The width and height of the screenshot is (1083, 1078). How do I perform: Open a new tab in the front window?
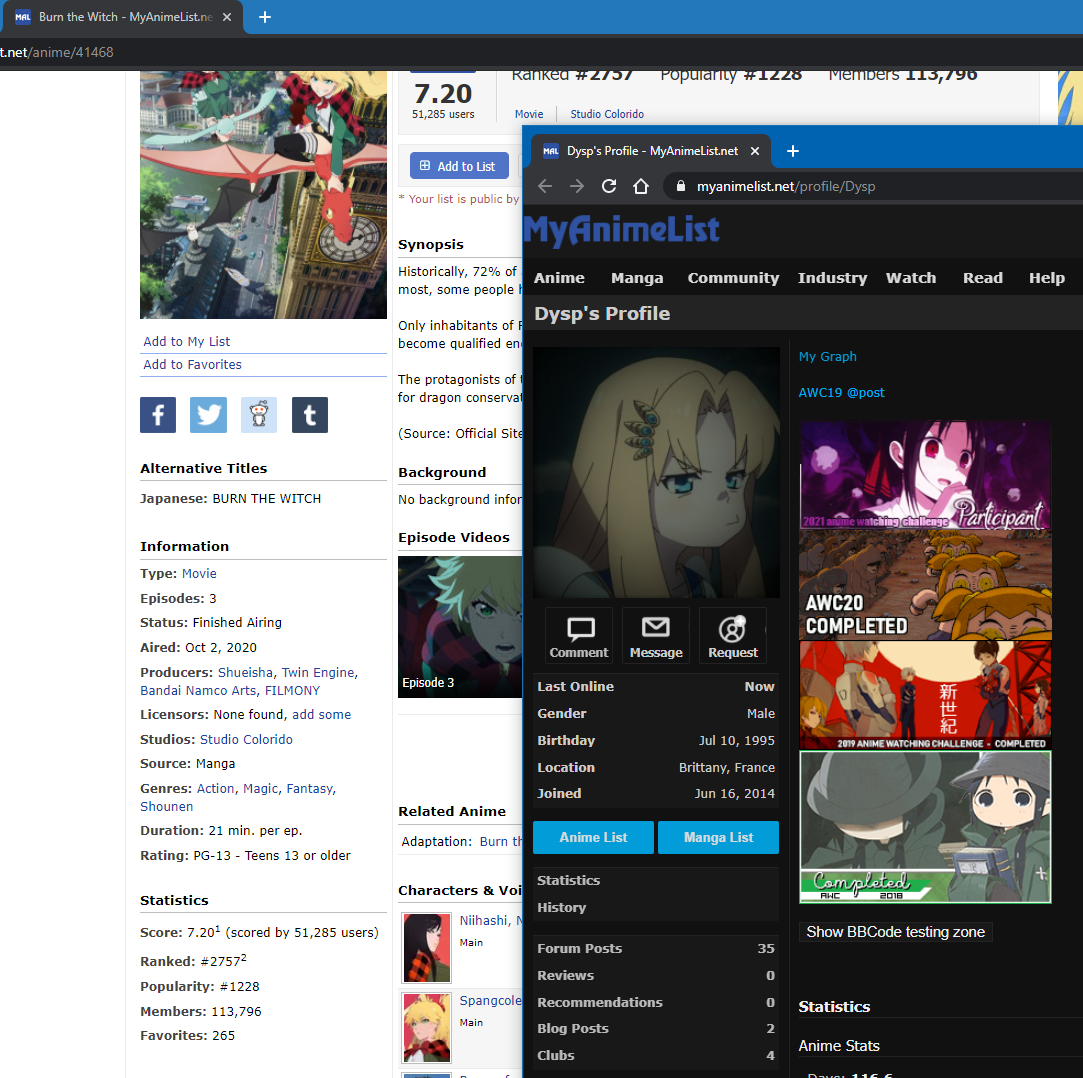tap(793, 151)
